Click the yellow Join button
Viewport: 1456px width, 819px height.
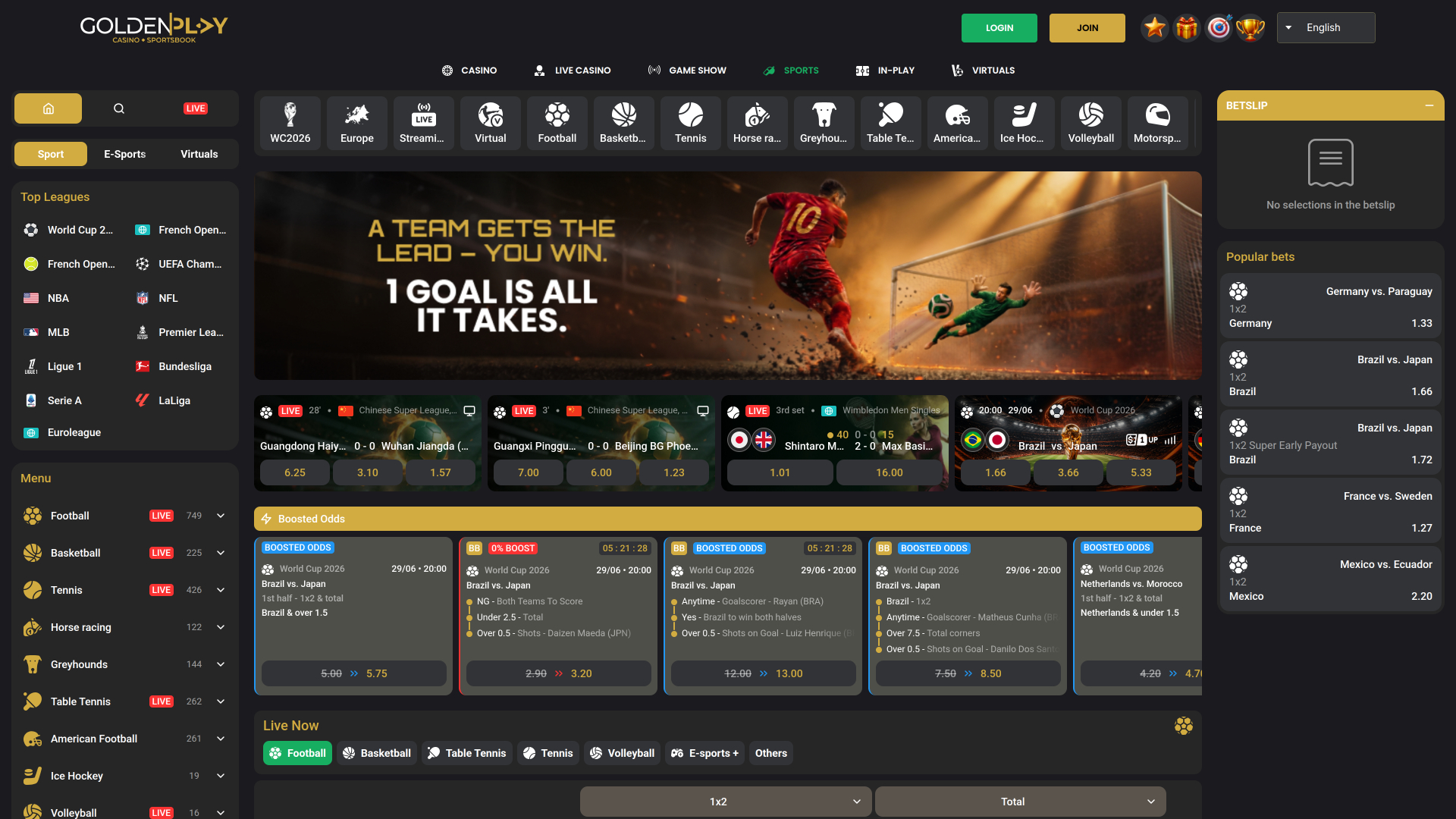(x=1087, y=28)
